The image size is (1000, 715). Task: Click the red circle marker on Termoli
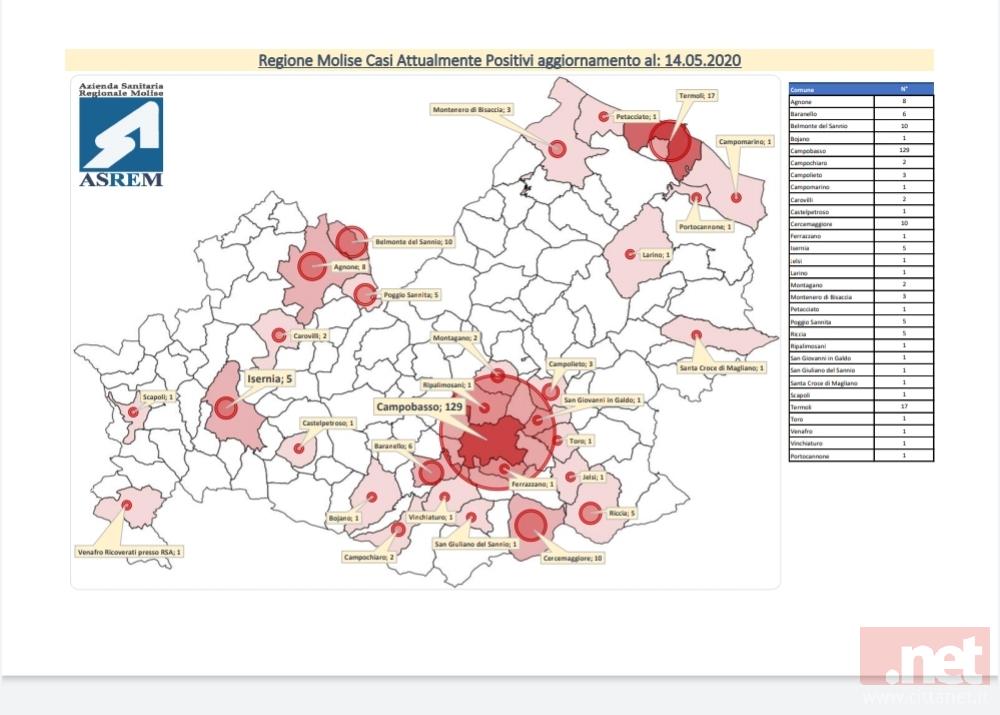tap(669, 145)
